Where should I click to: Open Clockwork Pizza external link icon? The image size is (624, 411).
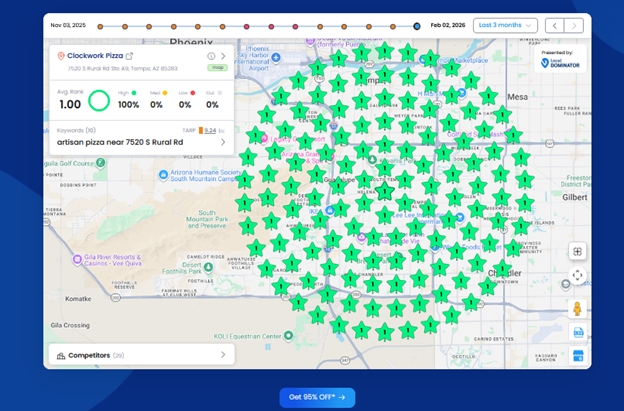click(129, 56)
